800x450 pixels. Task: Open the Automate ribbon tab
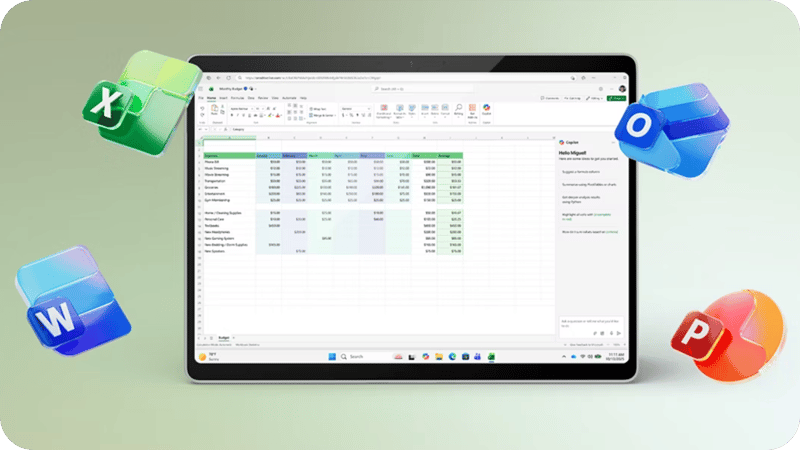pos(289,98)
